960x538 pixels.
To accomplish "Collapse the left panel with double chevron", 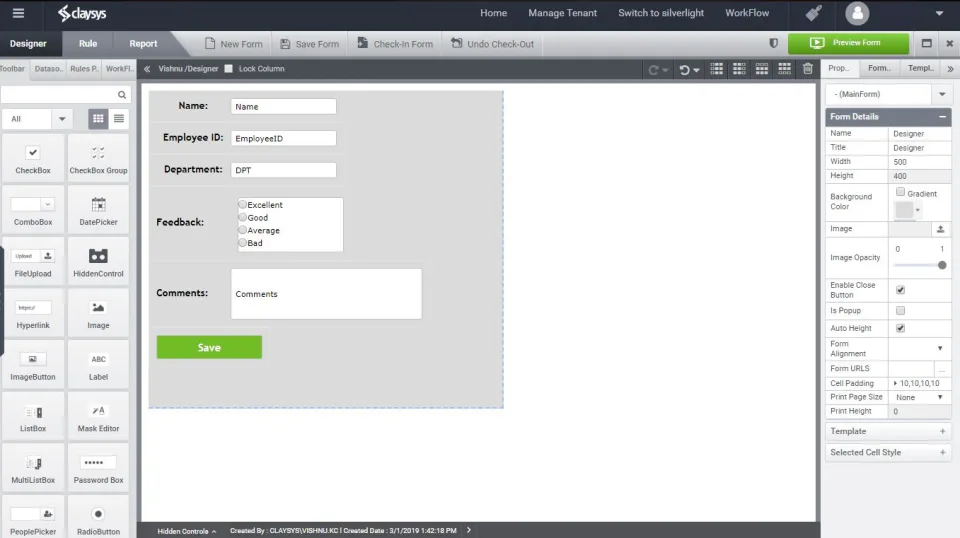I will click(x=147, y=69).
